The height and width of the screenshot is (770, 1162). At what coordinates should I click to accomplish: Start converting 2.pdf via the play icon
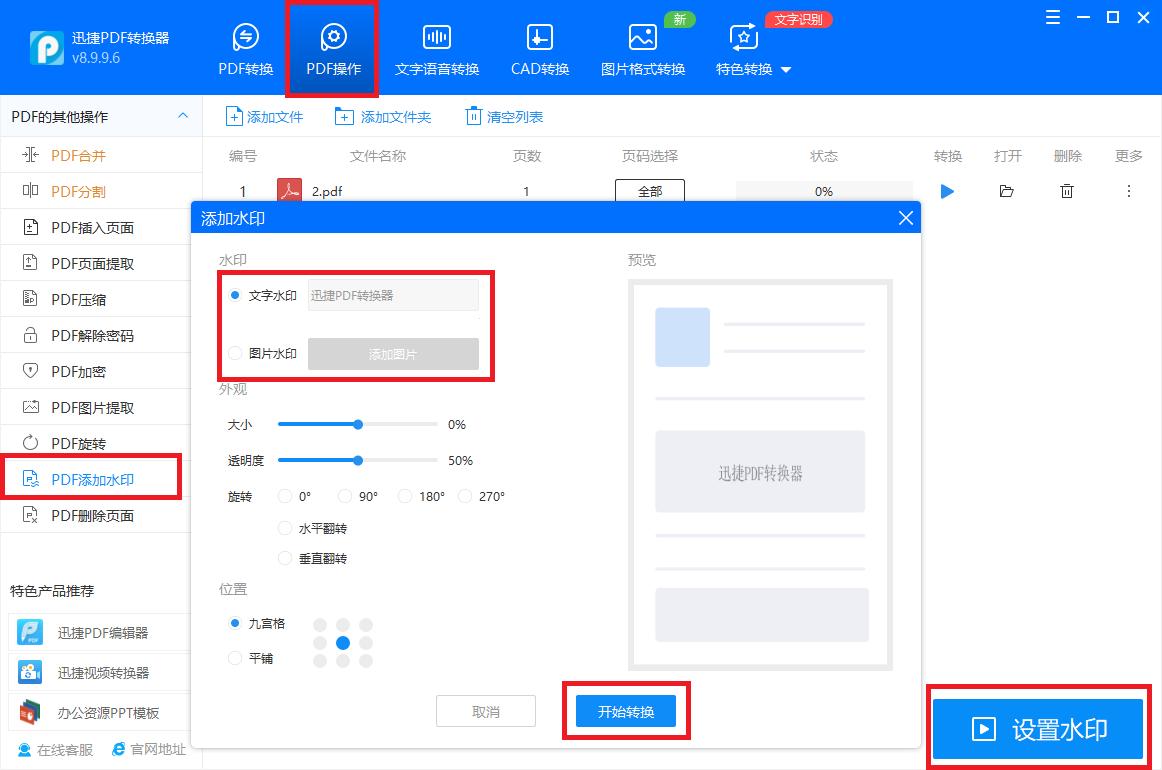point(947,191)
